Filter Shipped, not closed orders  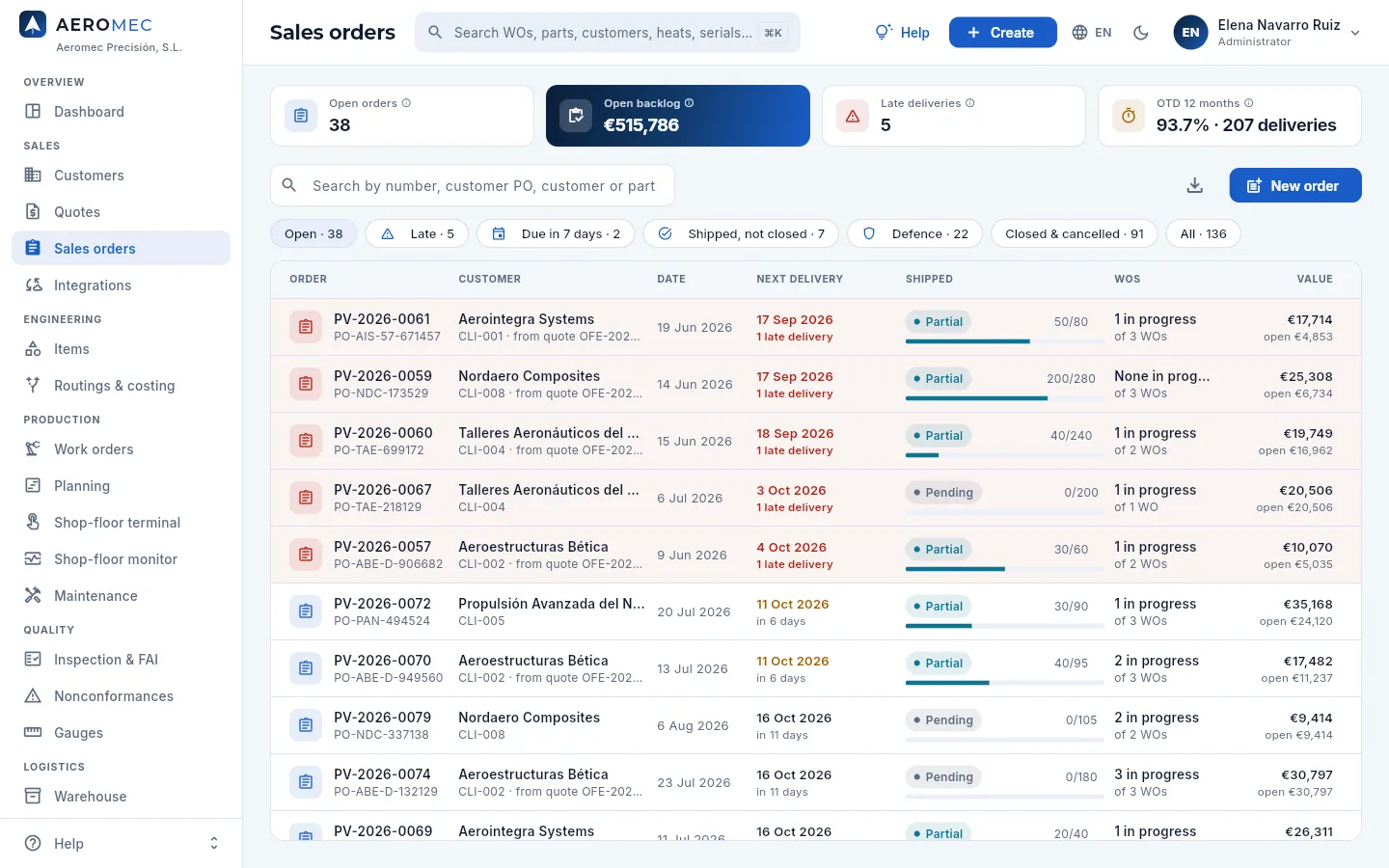(742, 233)
